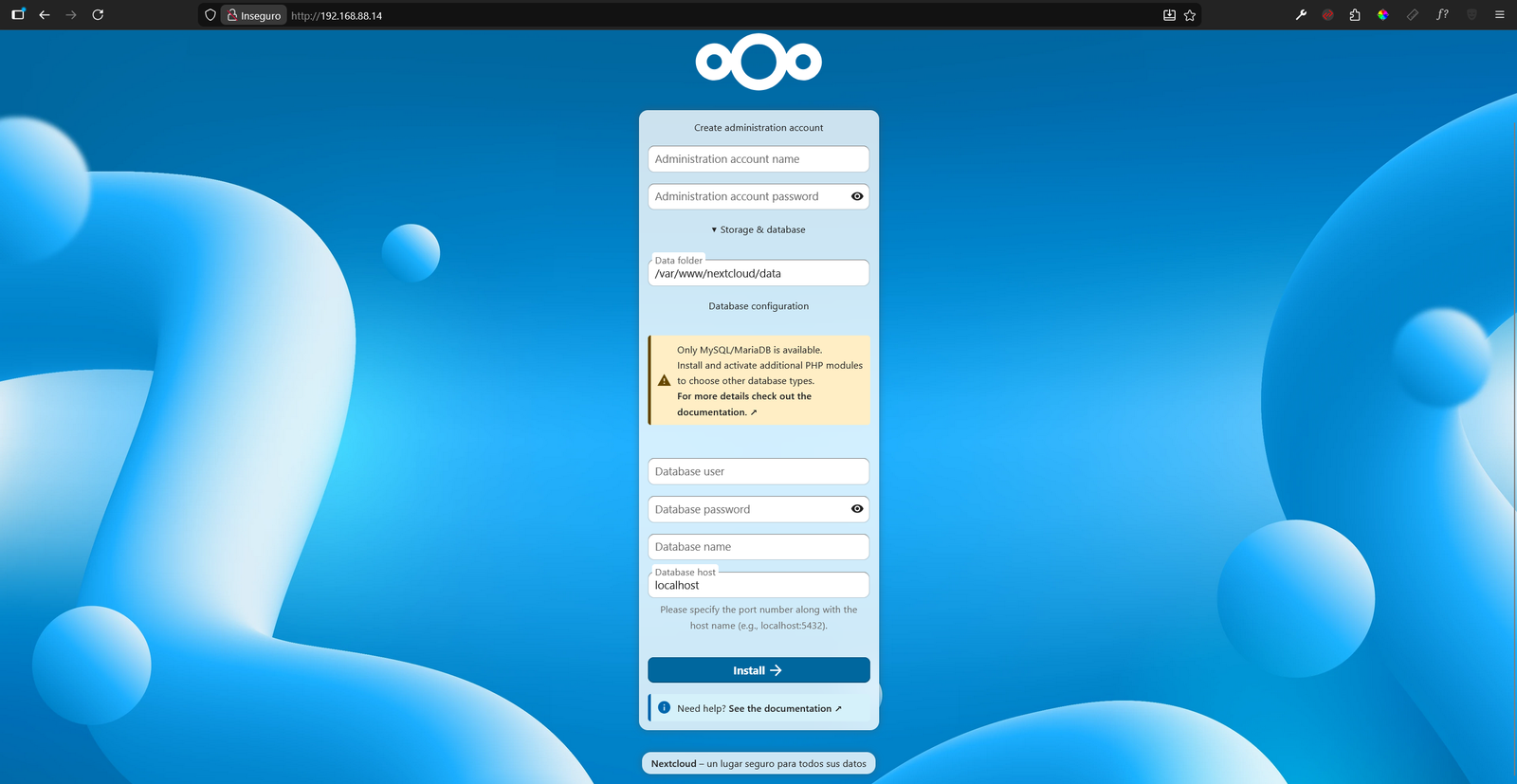Click the Database name input field

[758, 547]
